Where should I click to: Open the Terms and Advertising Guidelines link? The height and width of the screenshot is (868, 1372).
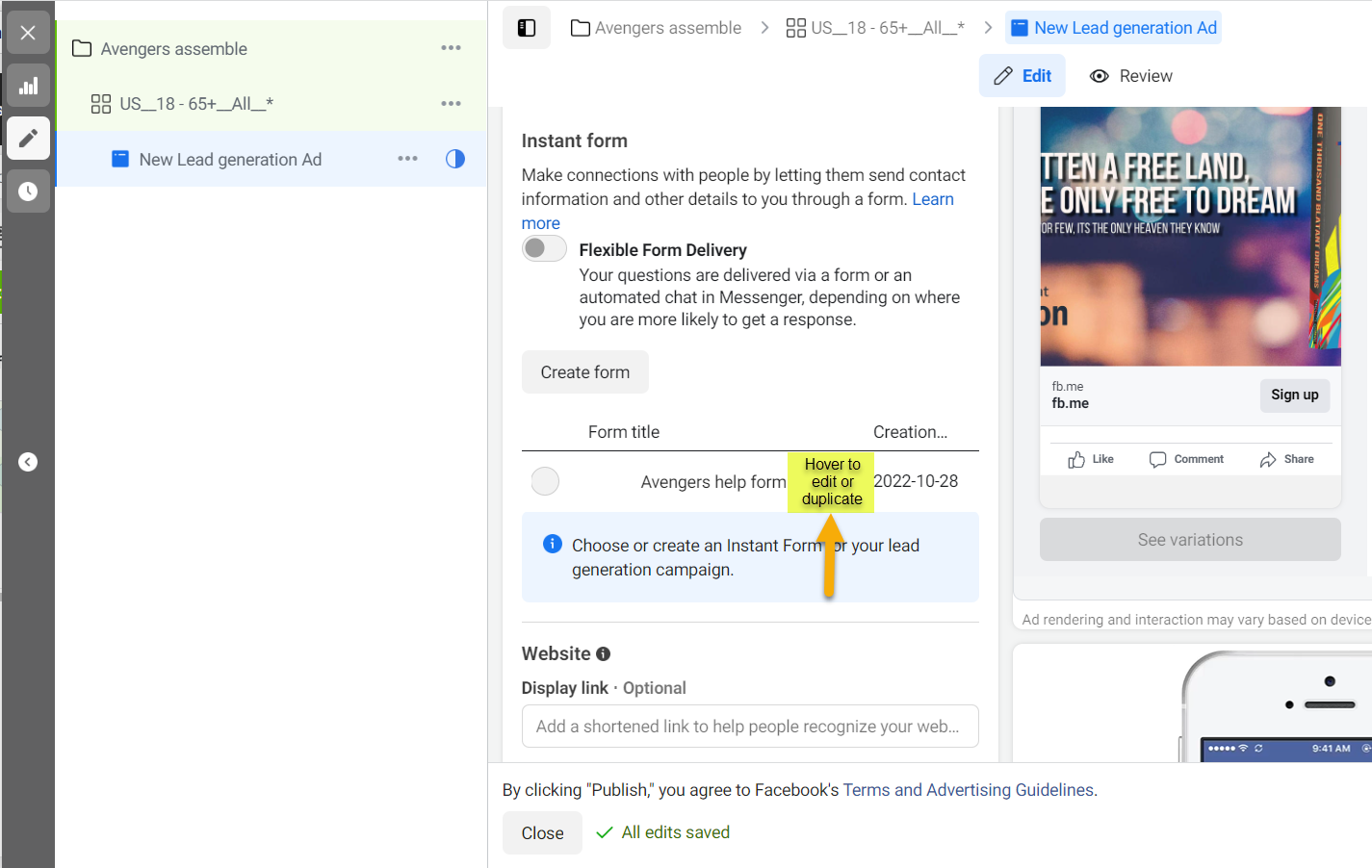[969, 790]
